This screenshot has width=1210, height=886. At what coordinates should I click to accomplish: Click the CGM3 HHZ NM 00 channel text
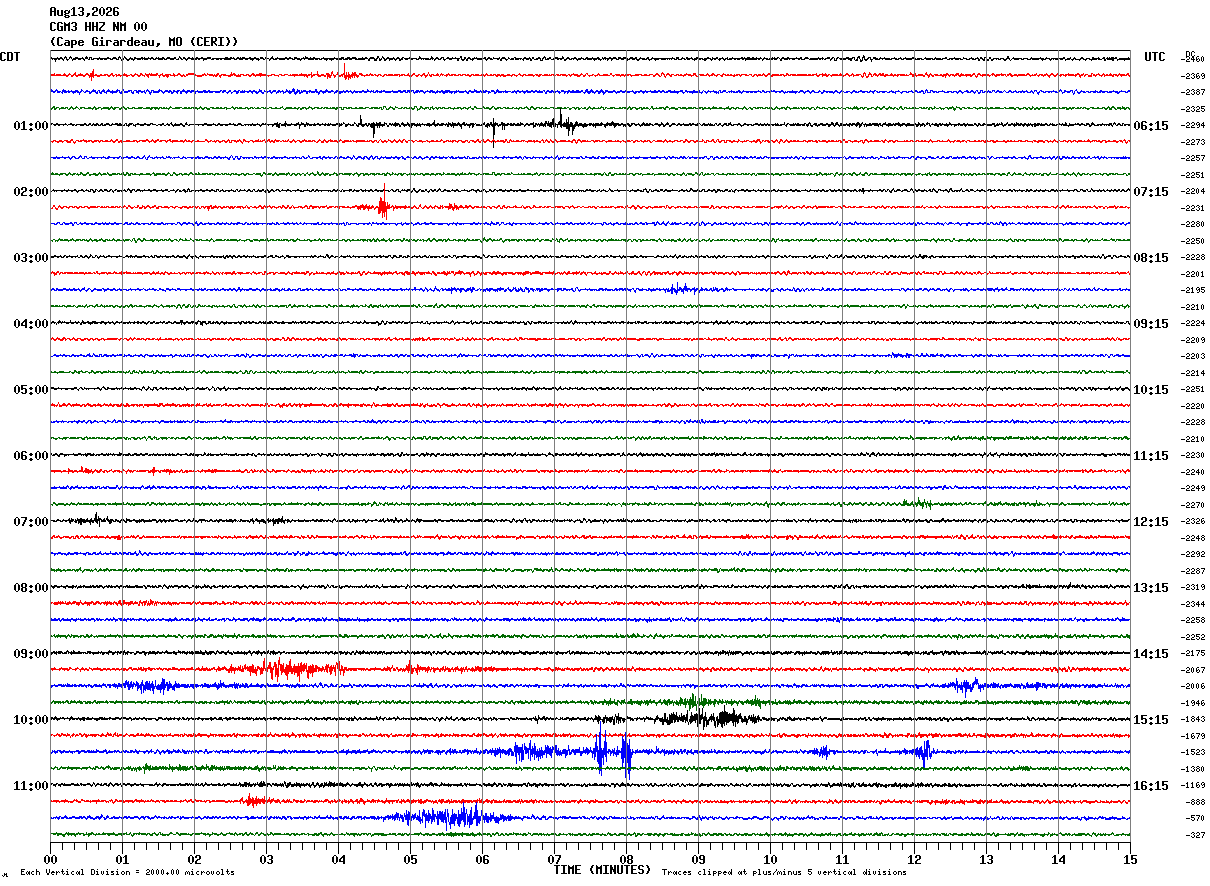(x=98, y=27)
